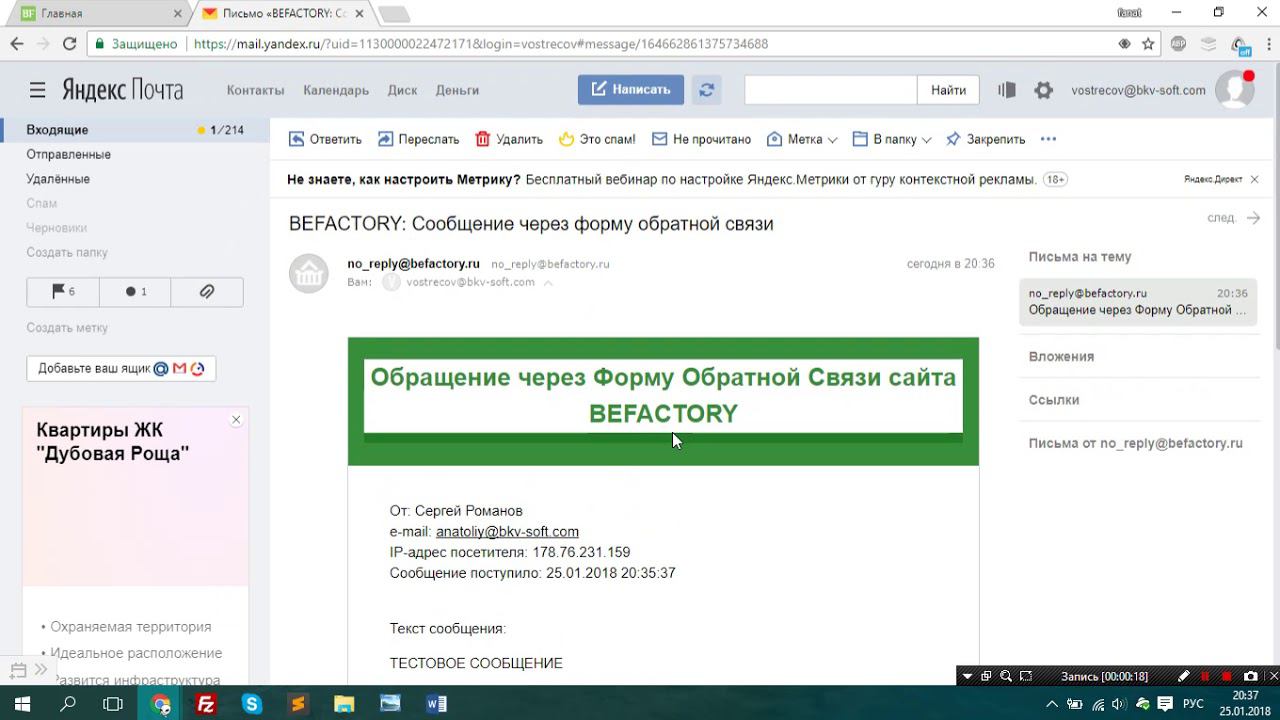Viewport: 1280px width, 720px height.
Task: Click the recorder zoom magnifier icon
Action: tap(1006, 676)
